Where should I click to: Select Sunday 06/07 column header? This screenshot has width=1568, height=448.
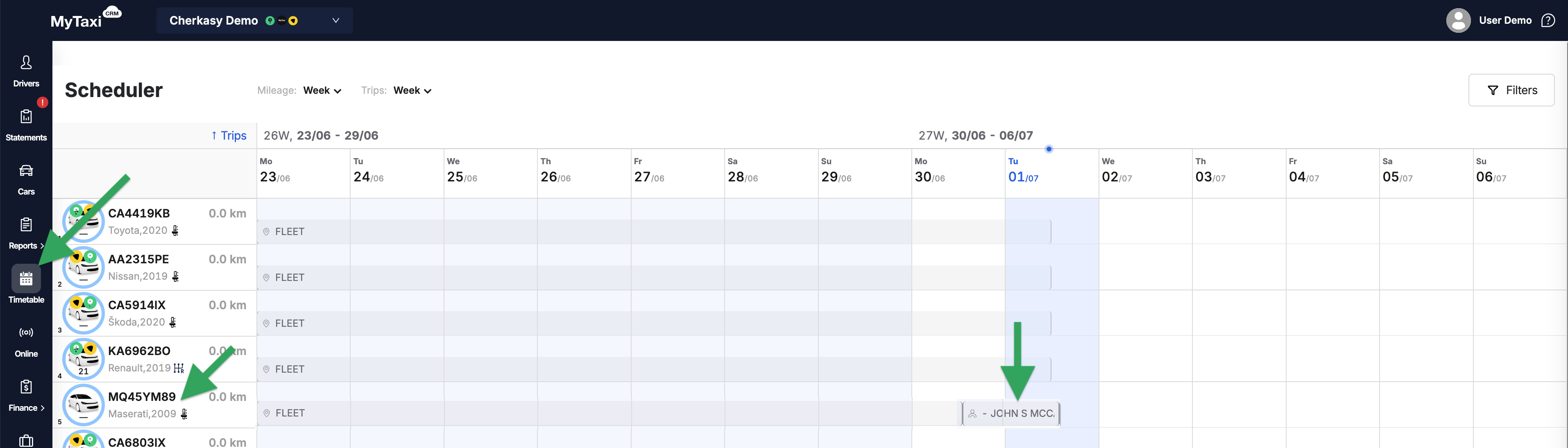click(1520, 174)
